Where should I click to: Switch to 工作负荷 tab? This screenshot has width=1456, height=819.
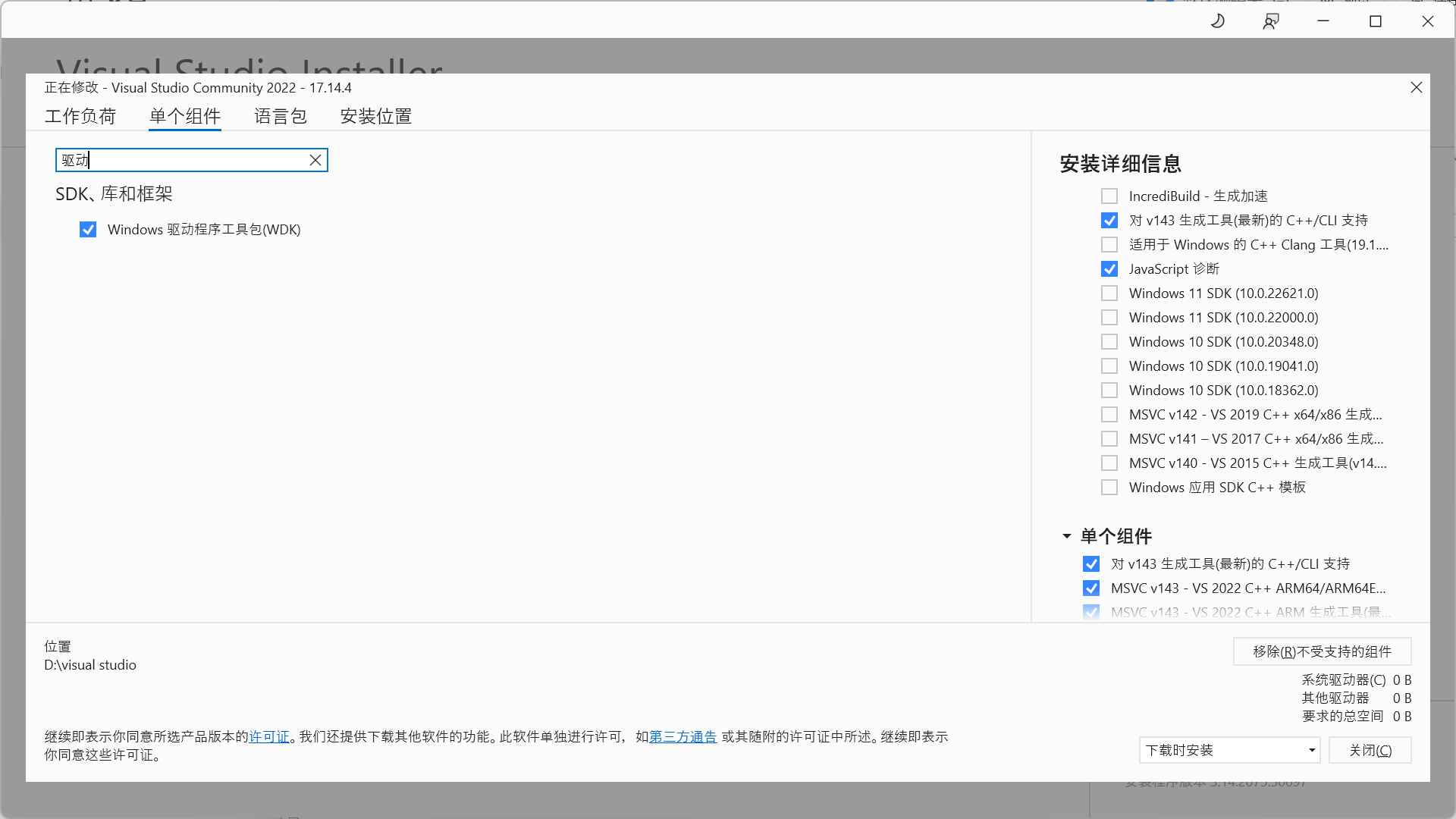coord(80,116)
